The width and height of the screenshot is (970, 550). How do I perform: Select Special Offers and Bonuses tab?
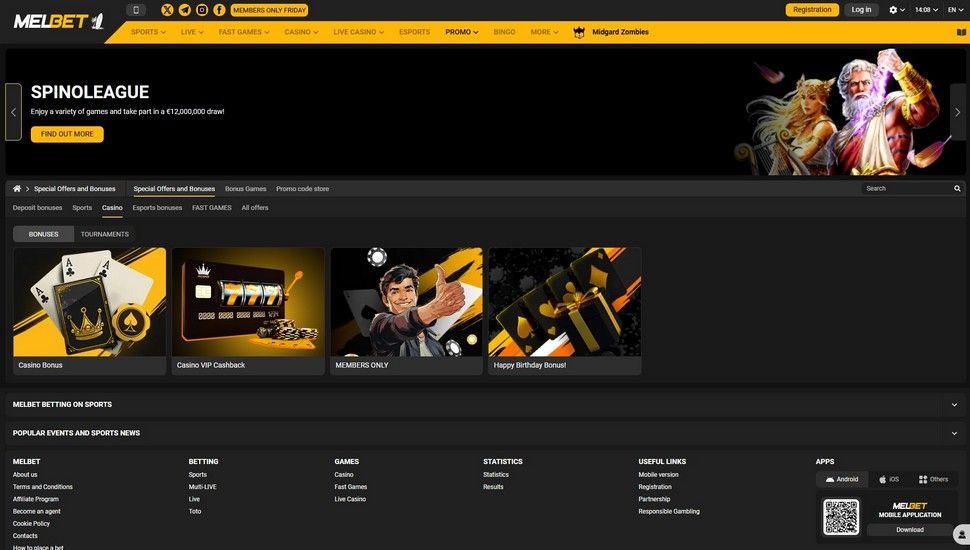click(x=174, y=189)
